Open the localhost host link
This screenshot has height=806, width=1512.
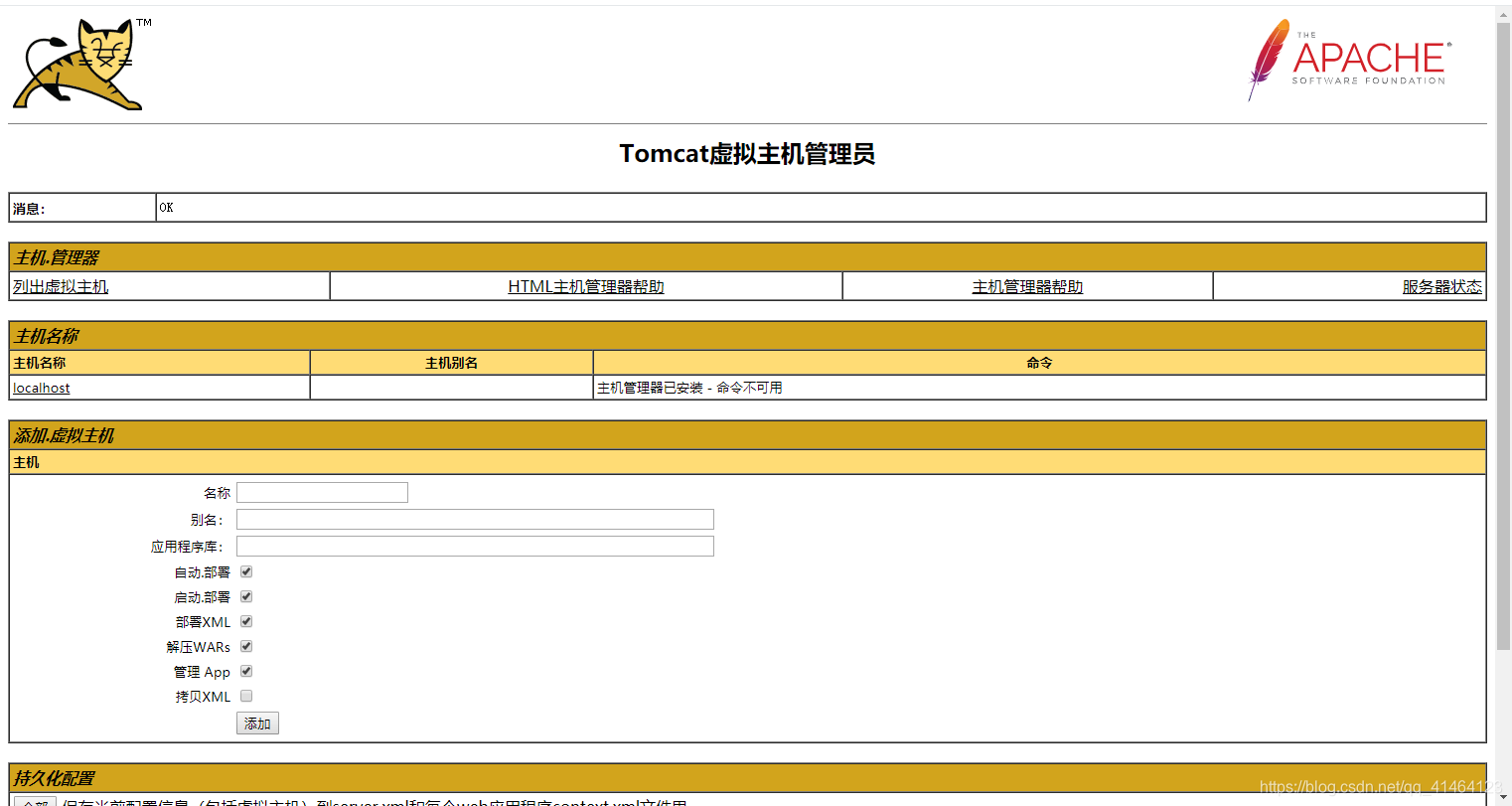tap(42, 388)
